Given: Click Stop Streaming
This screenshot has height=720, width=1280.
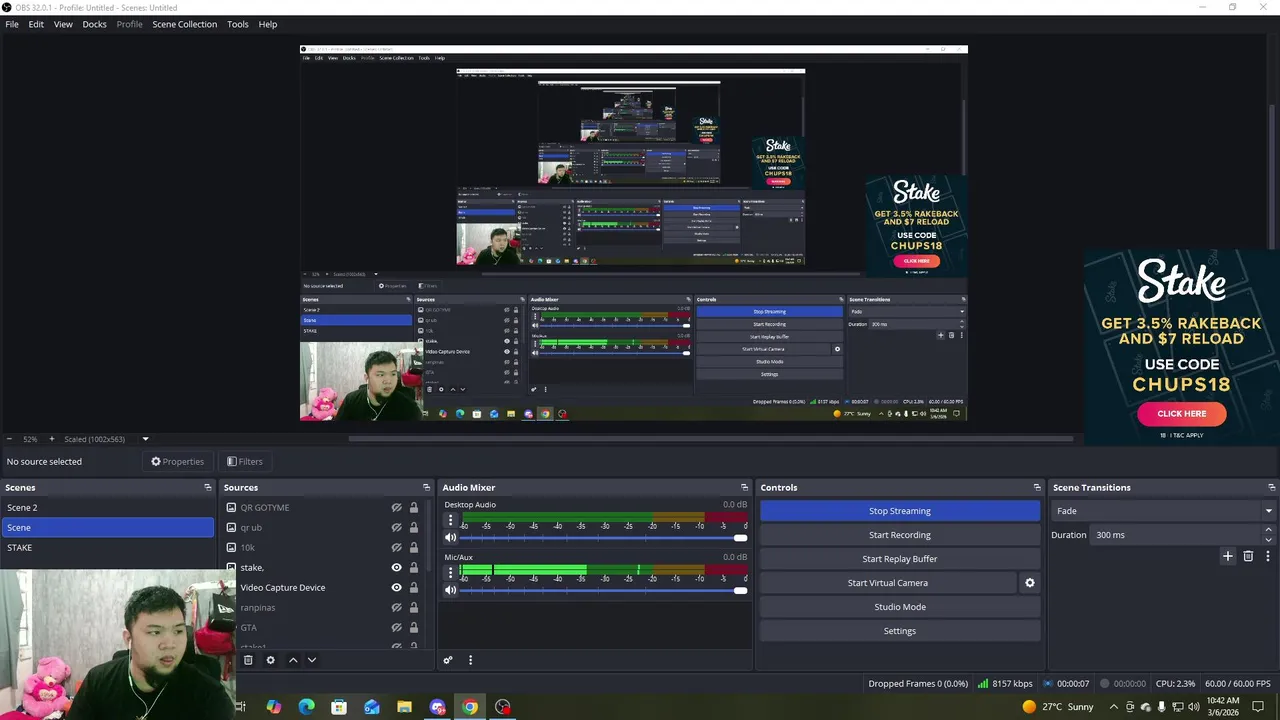Looking at the screenshot, I should [900, 511].
